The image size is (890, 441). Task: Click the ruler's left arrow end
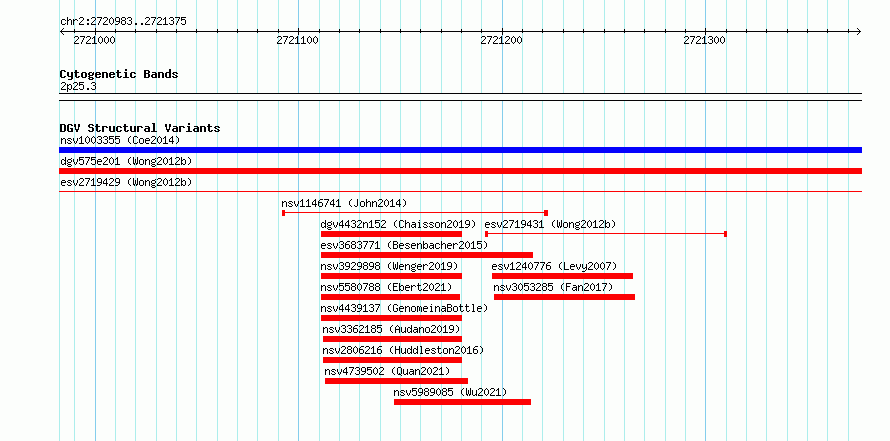(x=62, y=31)
